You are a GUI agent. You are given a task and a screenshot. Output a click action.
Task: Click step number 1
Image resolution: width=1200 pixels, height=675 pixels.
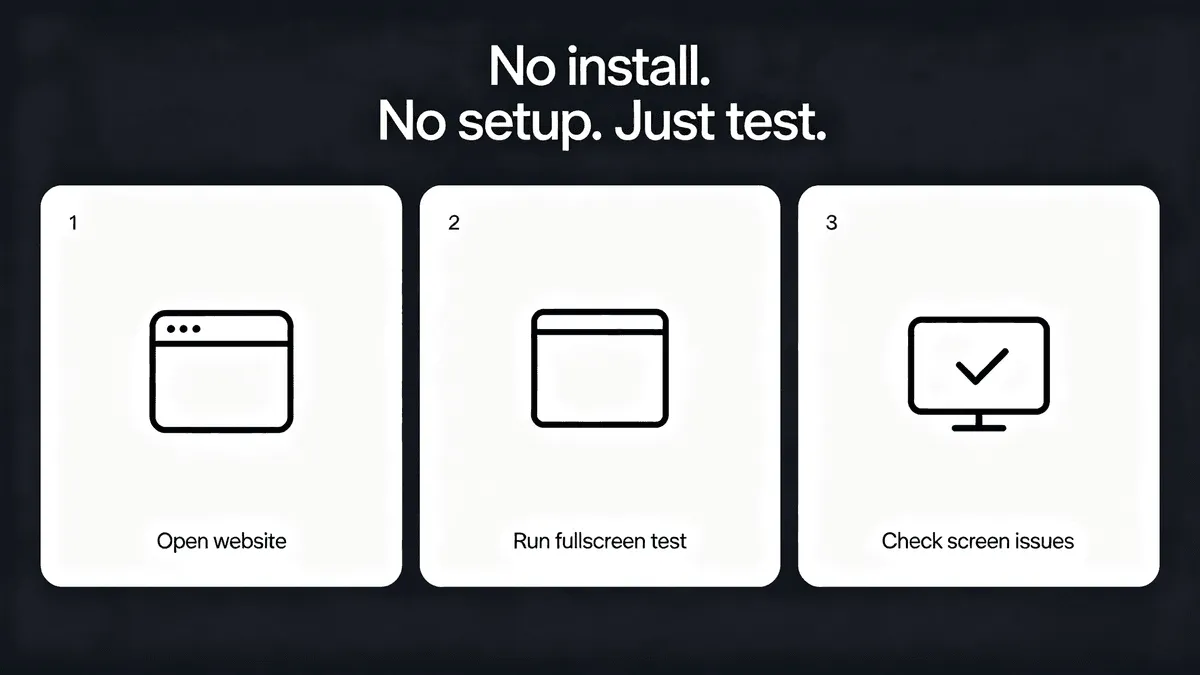point(72,223)
